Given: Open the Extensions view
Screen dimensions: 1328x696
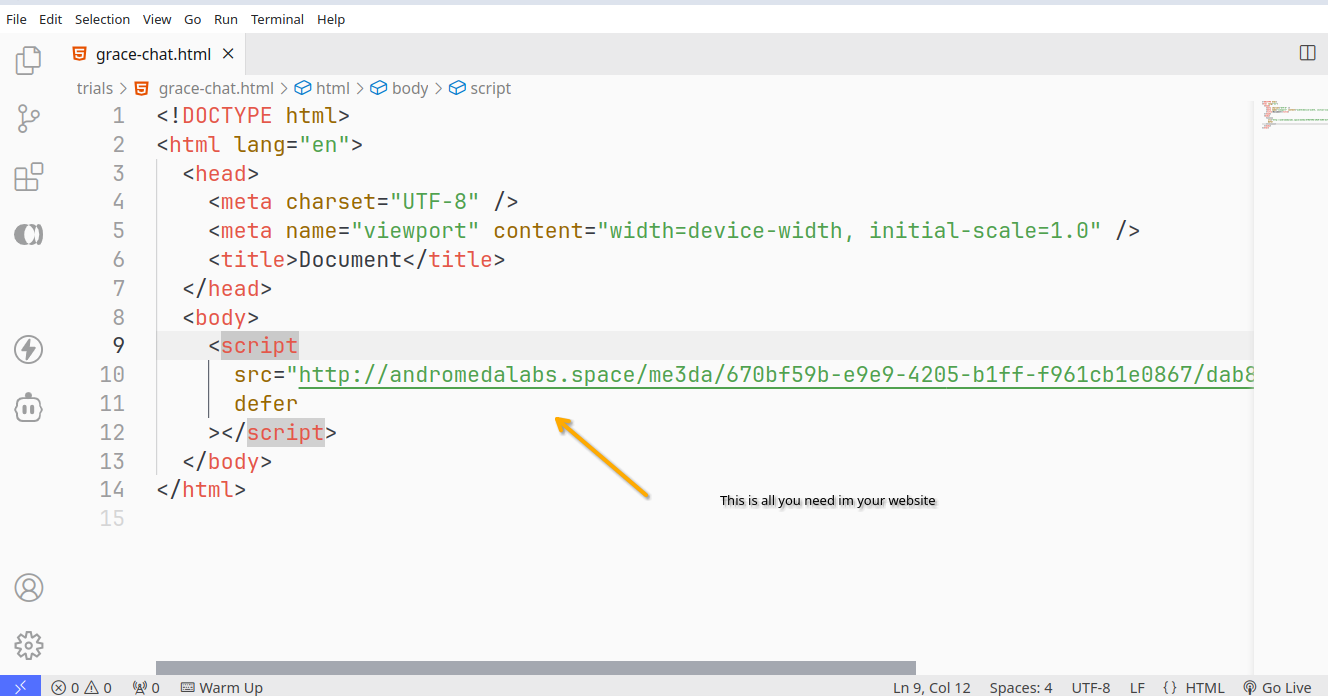Looking at the screenshot, I should pos(28,177).
